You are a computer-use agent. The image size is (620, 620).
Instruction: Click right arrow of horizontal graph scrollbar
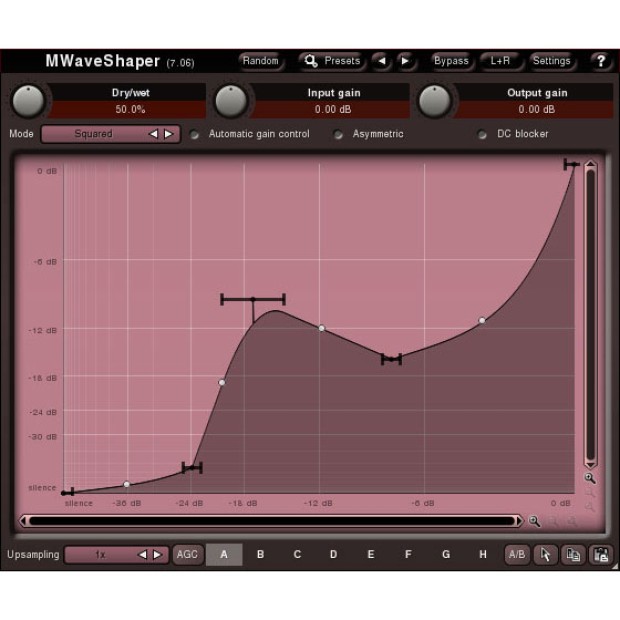(x=519, y=521)
